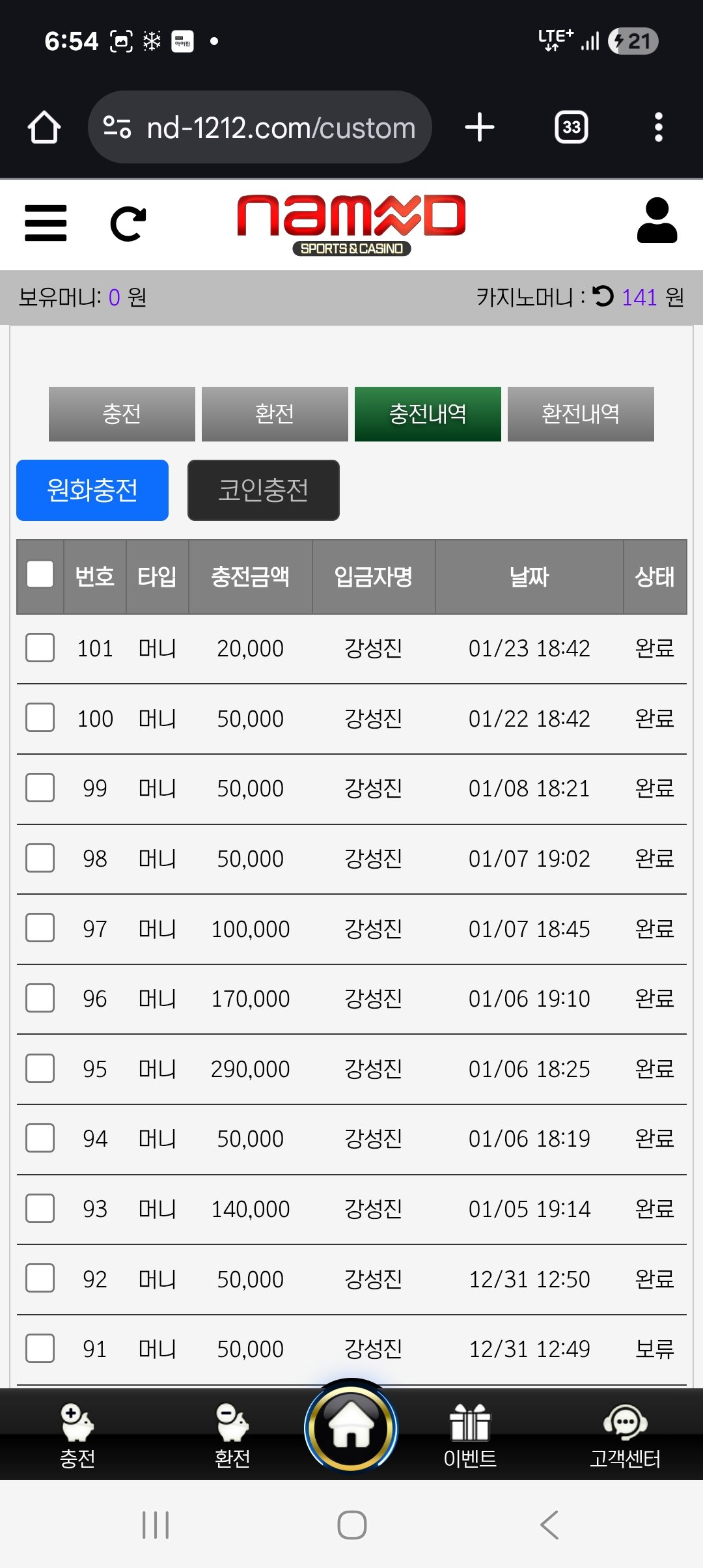Image resolution: width=703 pixels, height=1568 pixels.
Task: Toggle the select-all header checkbox
Action: (x=40, y=575)
